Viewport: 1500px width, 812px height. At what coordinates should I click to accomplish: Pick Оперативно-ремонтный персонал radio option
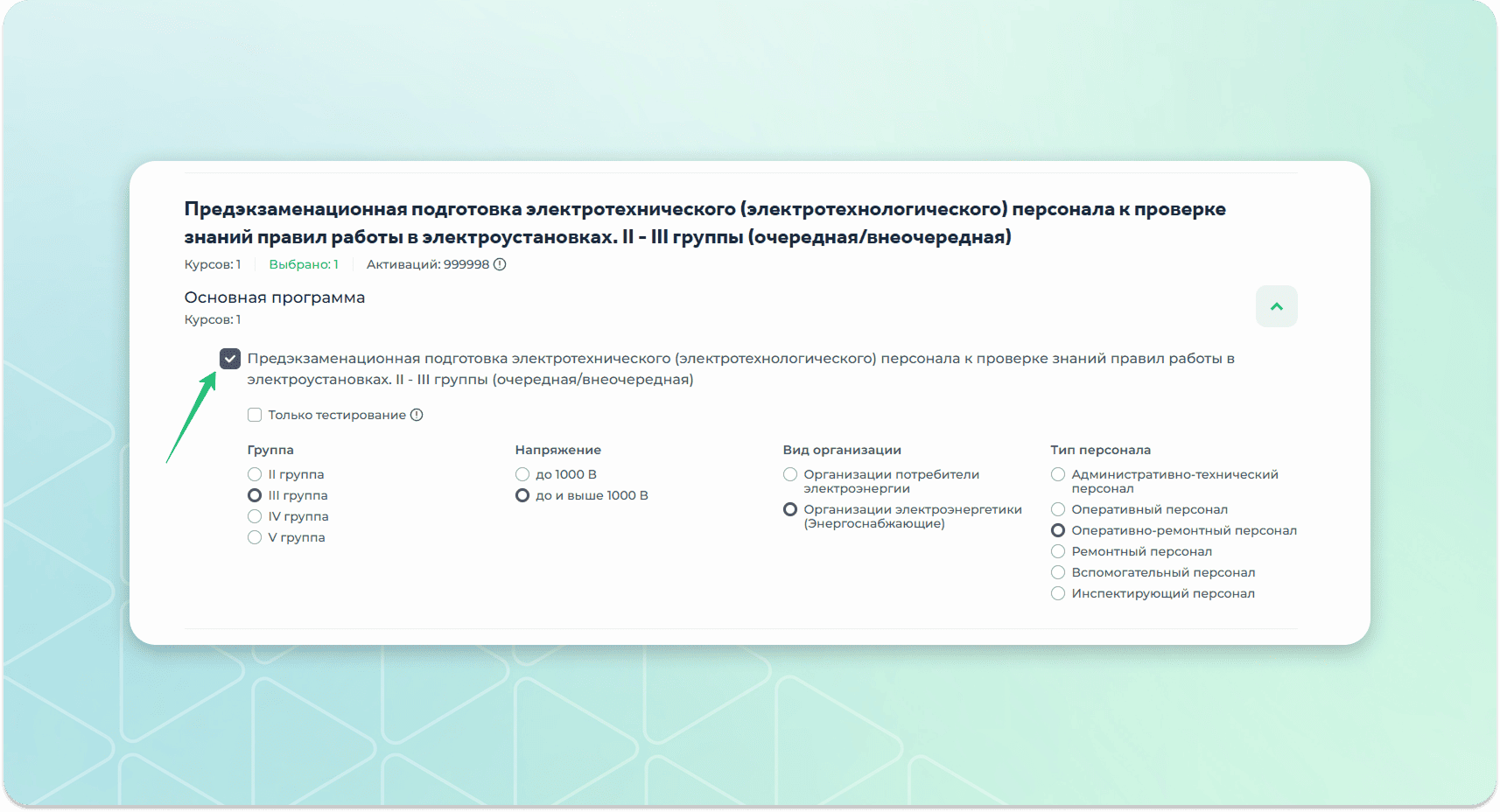(x=1058, y=530)
